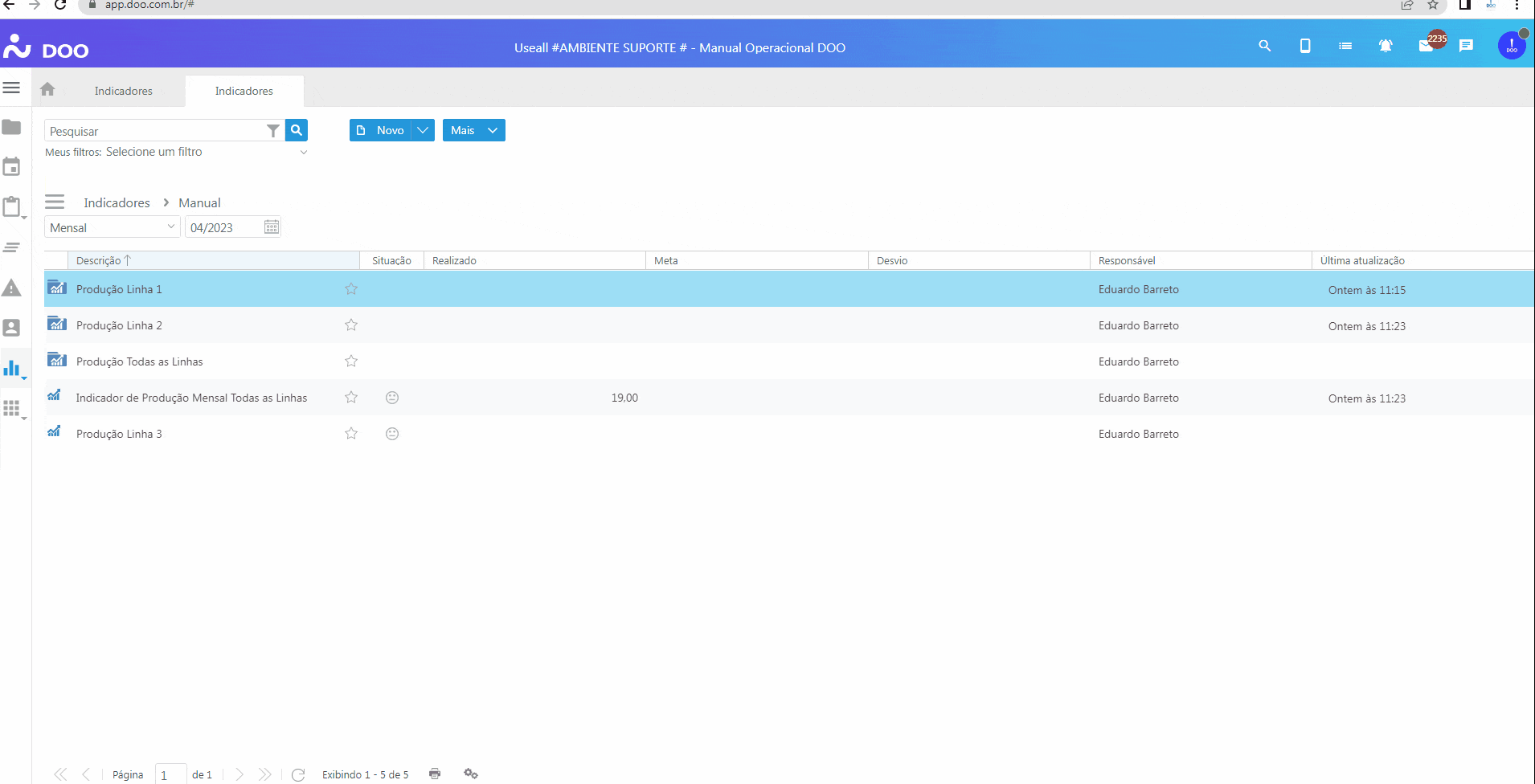
Task: Open the notifications bell icon
Action: tap(1386, 47)
